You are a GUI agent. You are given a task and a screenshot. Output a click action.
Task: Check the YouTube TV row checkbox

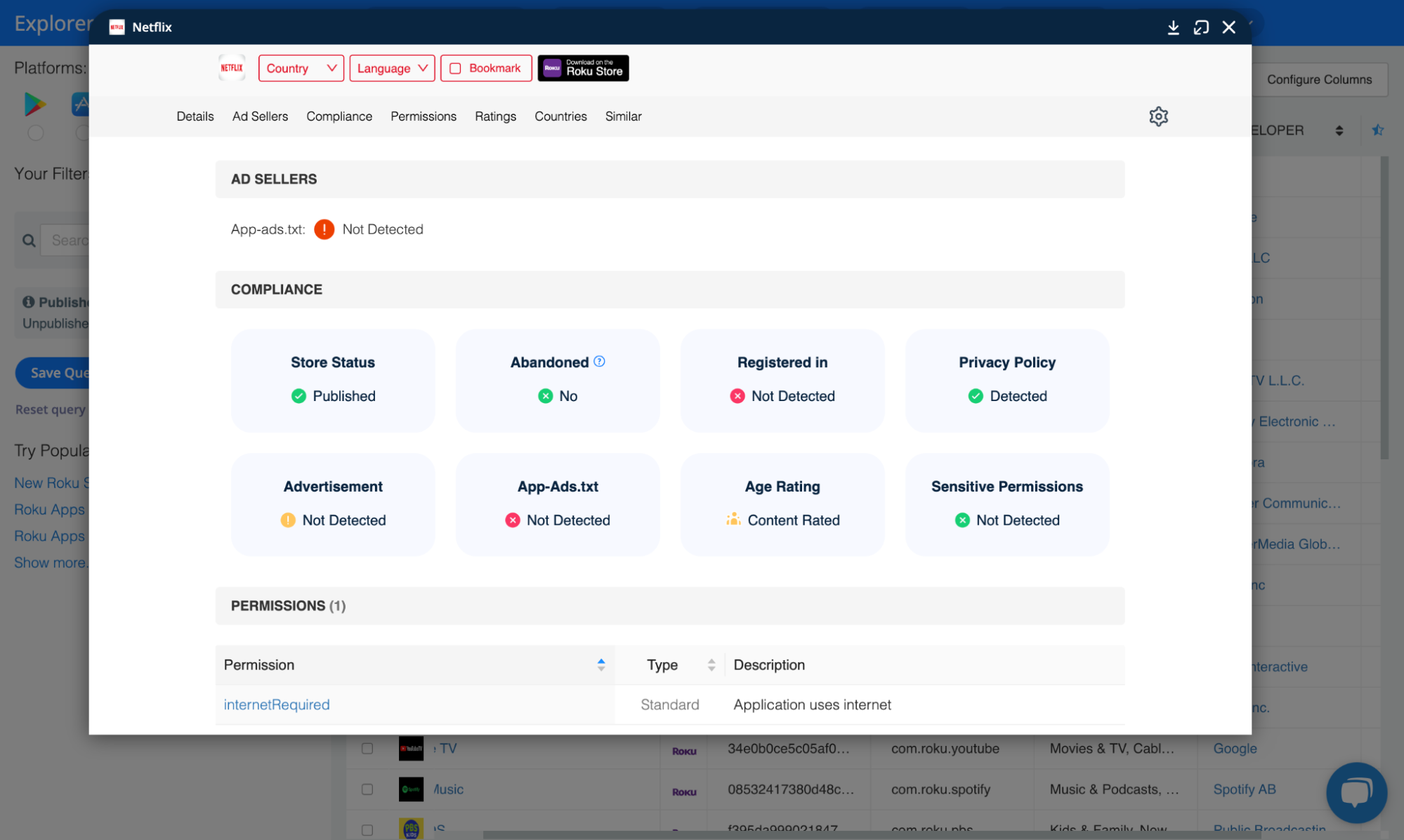point(367,749)
